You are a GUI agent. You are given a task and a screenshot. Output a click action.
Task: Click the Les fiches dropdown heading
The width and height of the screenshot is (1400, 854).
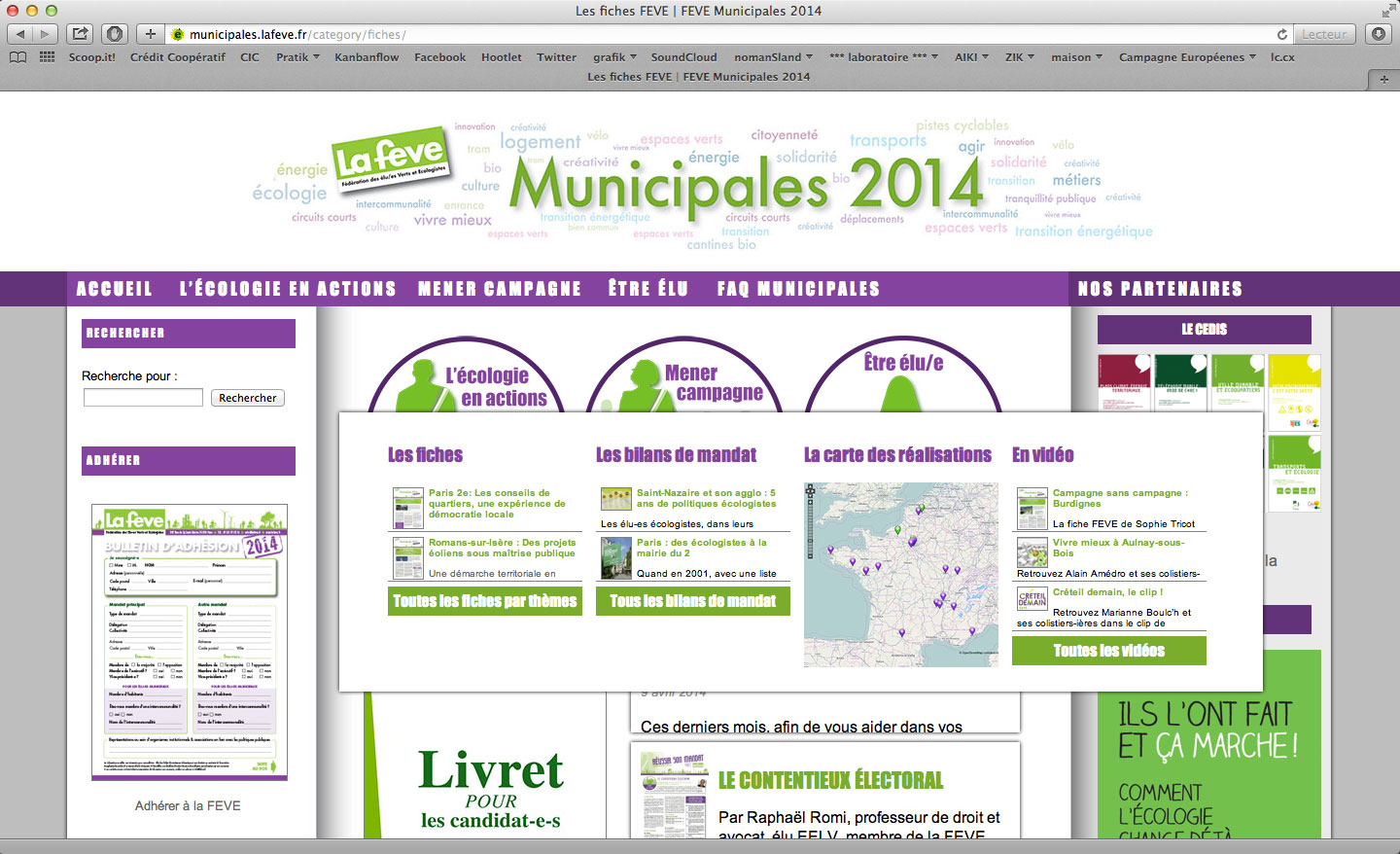(426, 455)
